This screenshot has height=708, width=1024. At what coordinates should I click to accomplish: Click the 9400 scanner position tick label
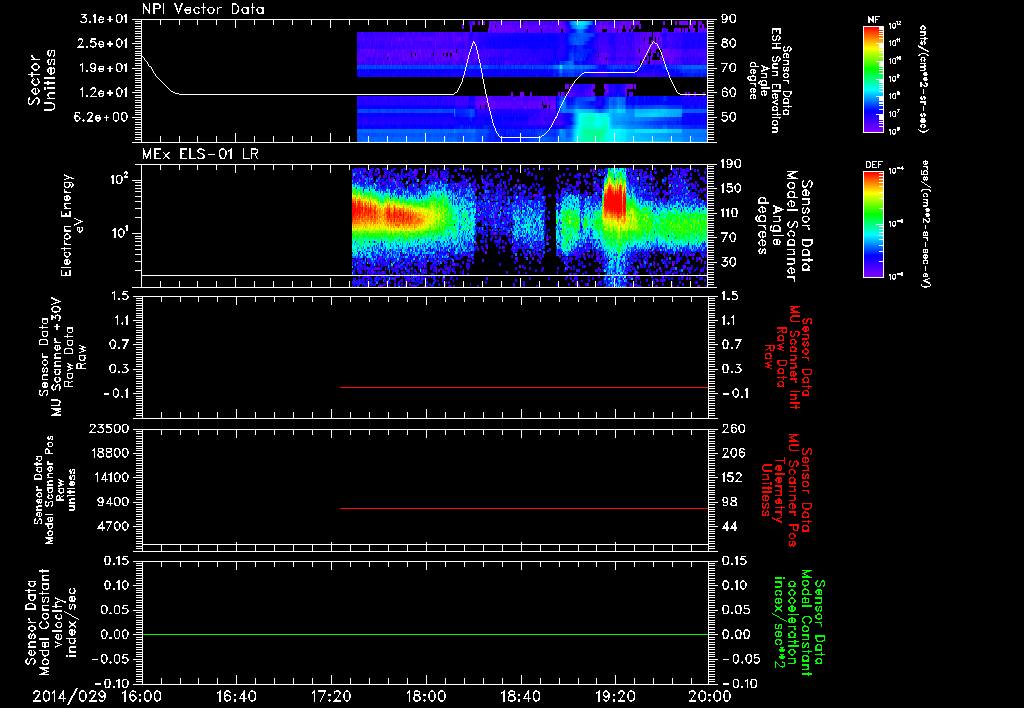115,502
